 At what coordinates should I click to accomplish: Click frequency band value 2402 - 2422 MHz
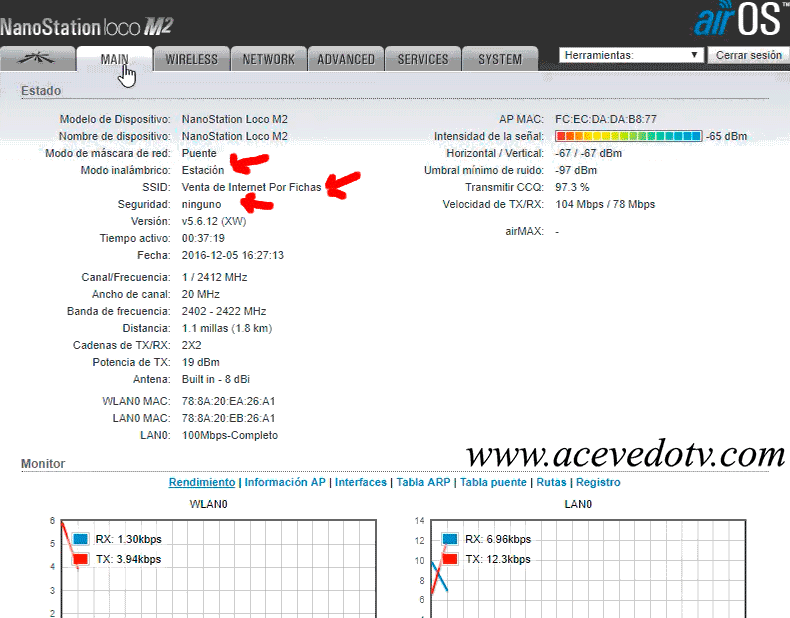tap(224, 311)
